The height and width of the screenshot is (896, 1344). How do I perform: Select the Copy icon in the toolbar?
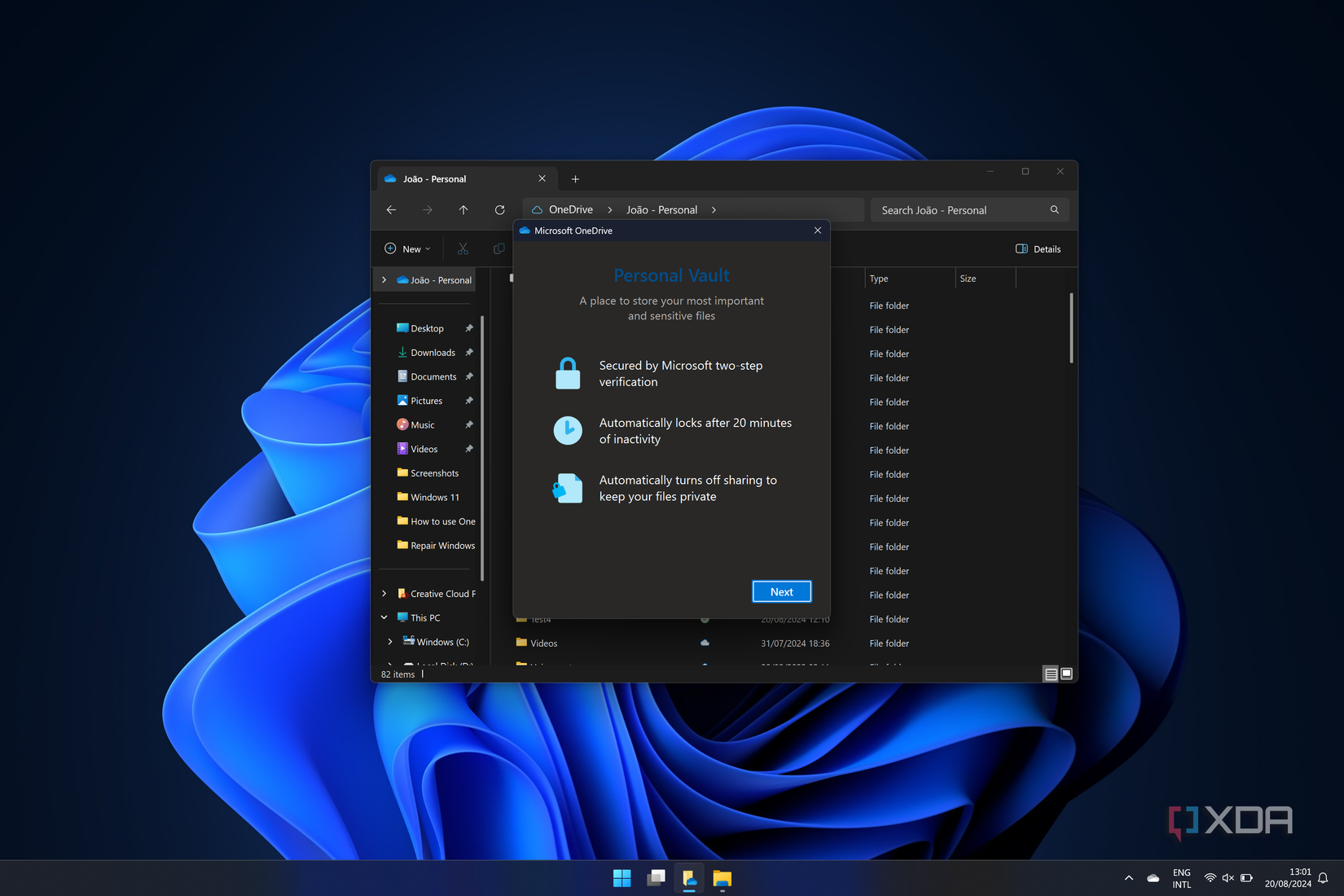tap(498, 248)
